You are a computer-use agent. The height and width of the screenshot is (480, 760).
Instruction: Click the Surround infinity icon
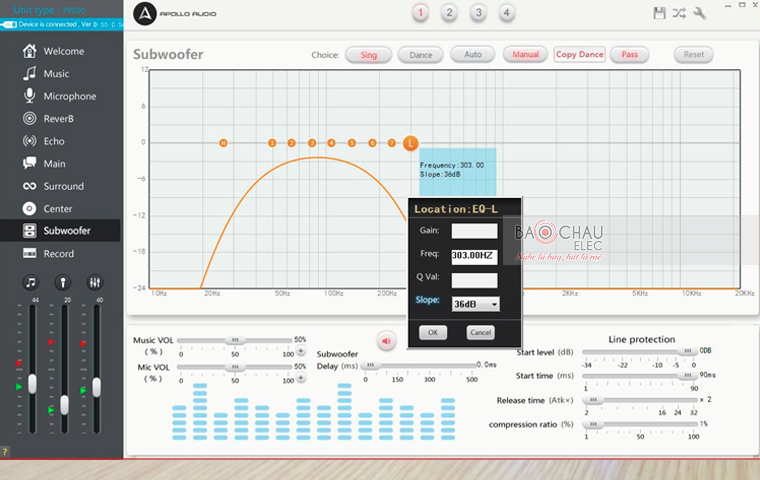pos(30,186)
